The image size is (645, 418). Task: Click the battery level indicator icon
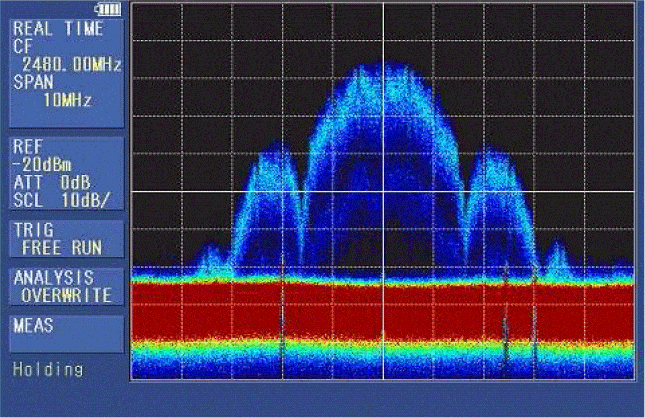(108, 9)
